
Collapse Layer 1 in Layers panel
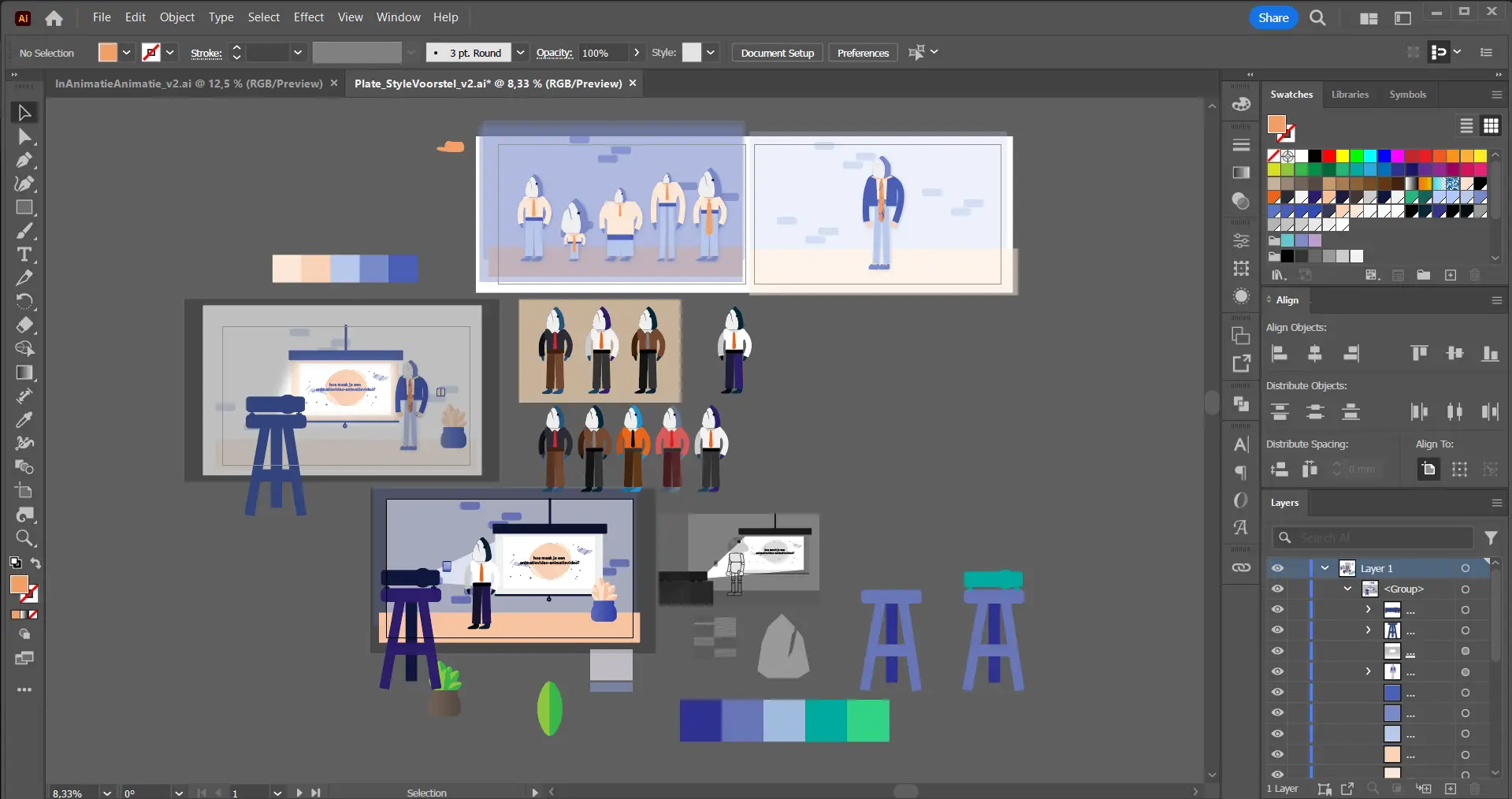[1324, 568]
